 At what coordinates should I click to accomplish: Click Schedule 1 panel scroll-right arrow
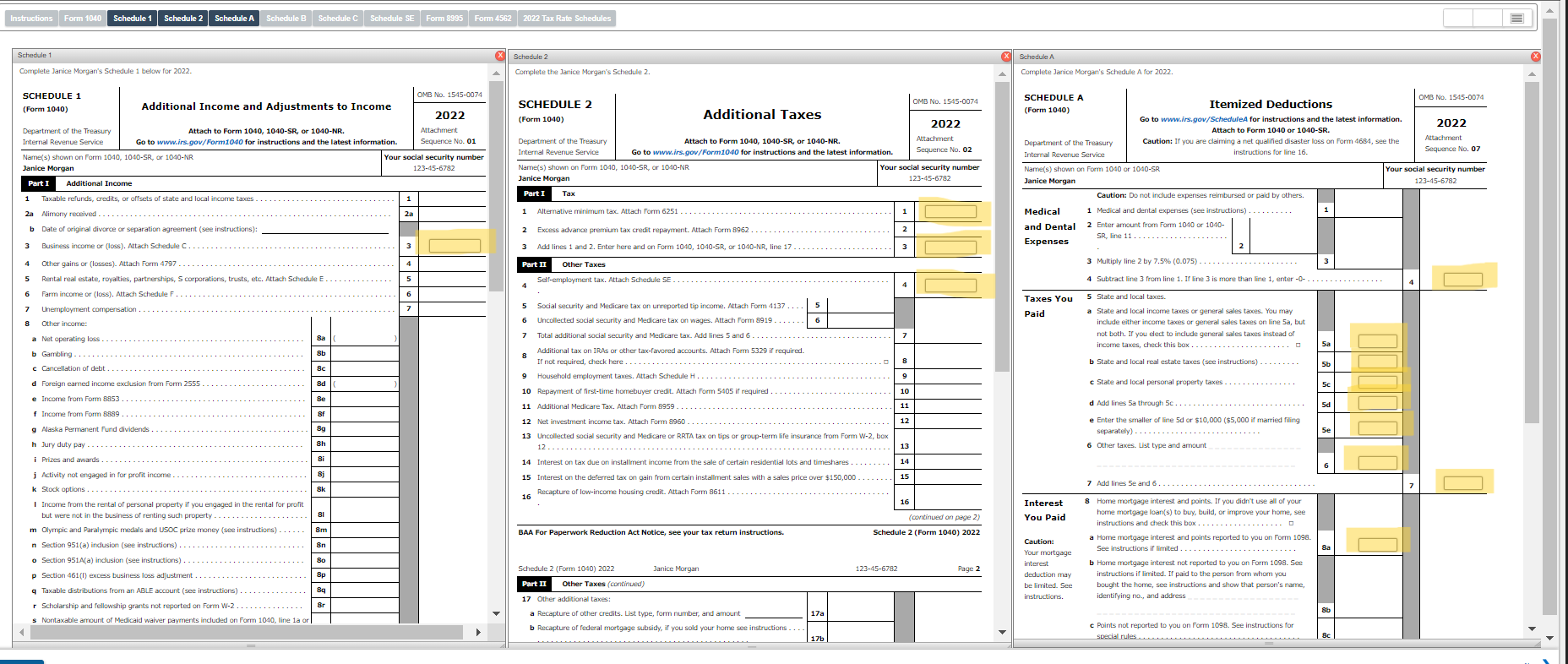(478, 632)
